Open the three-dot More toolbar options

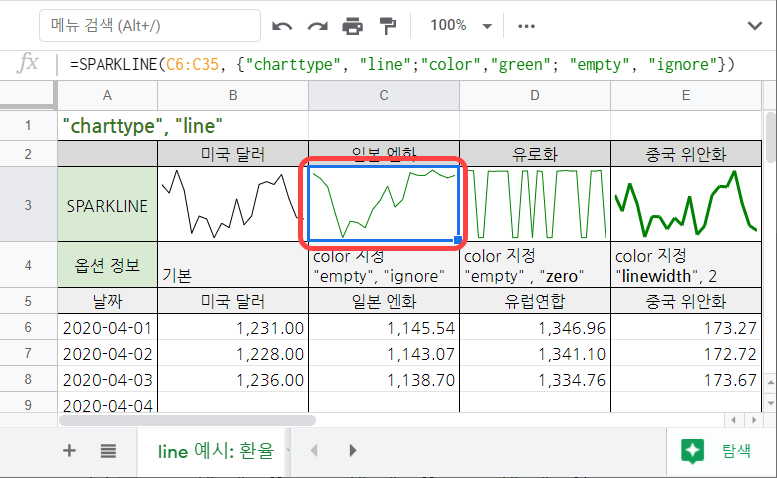point(527,25)
